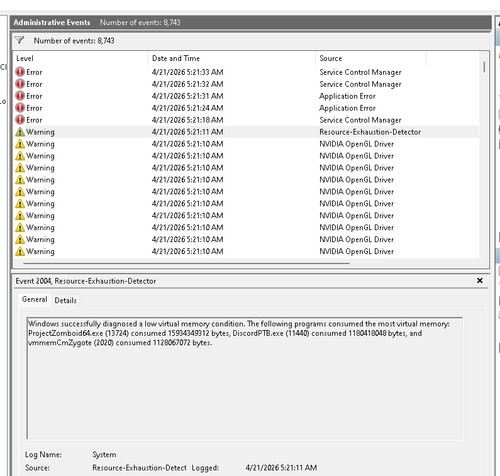
Task: Click the filter funnel icon
Action: (x=19, y=41)
